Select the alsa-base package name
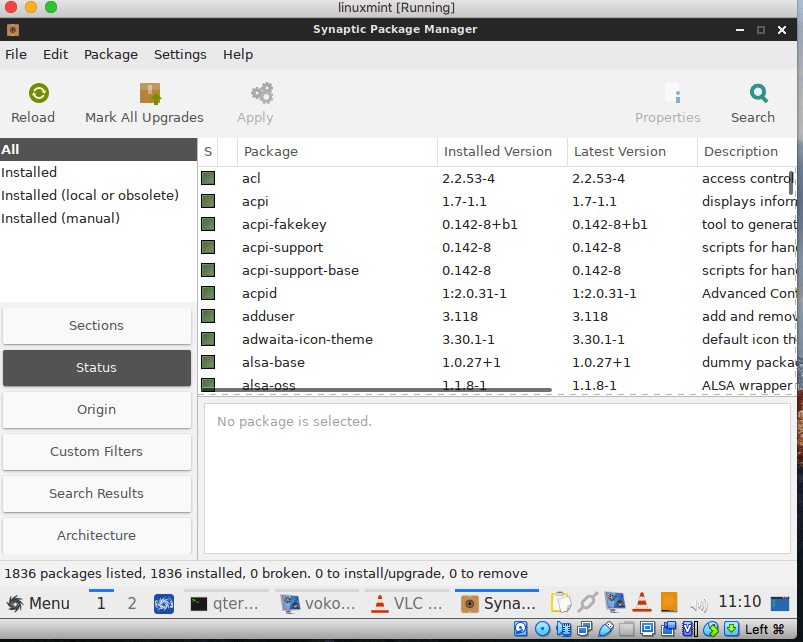Image resolution: width=803 pixels, height=642 pixels. tap(273, 362)
